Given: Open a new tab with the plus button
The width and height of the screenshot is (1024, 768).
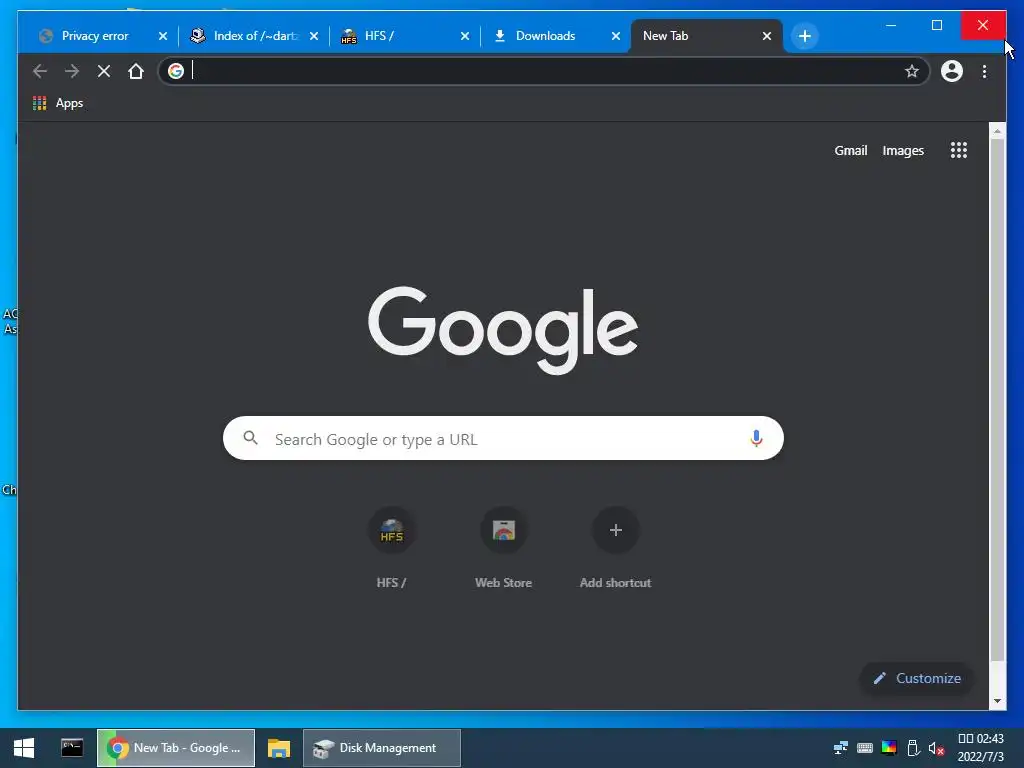Looking at the screenshot, I should [x=805, y=36].
